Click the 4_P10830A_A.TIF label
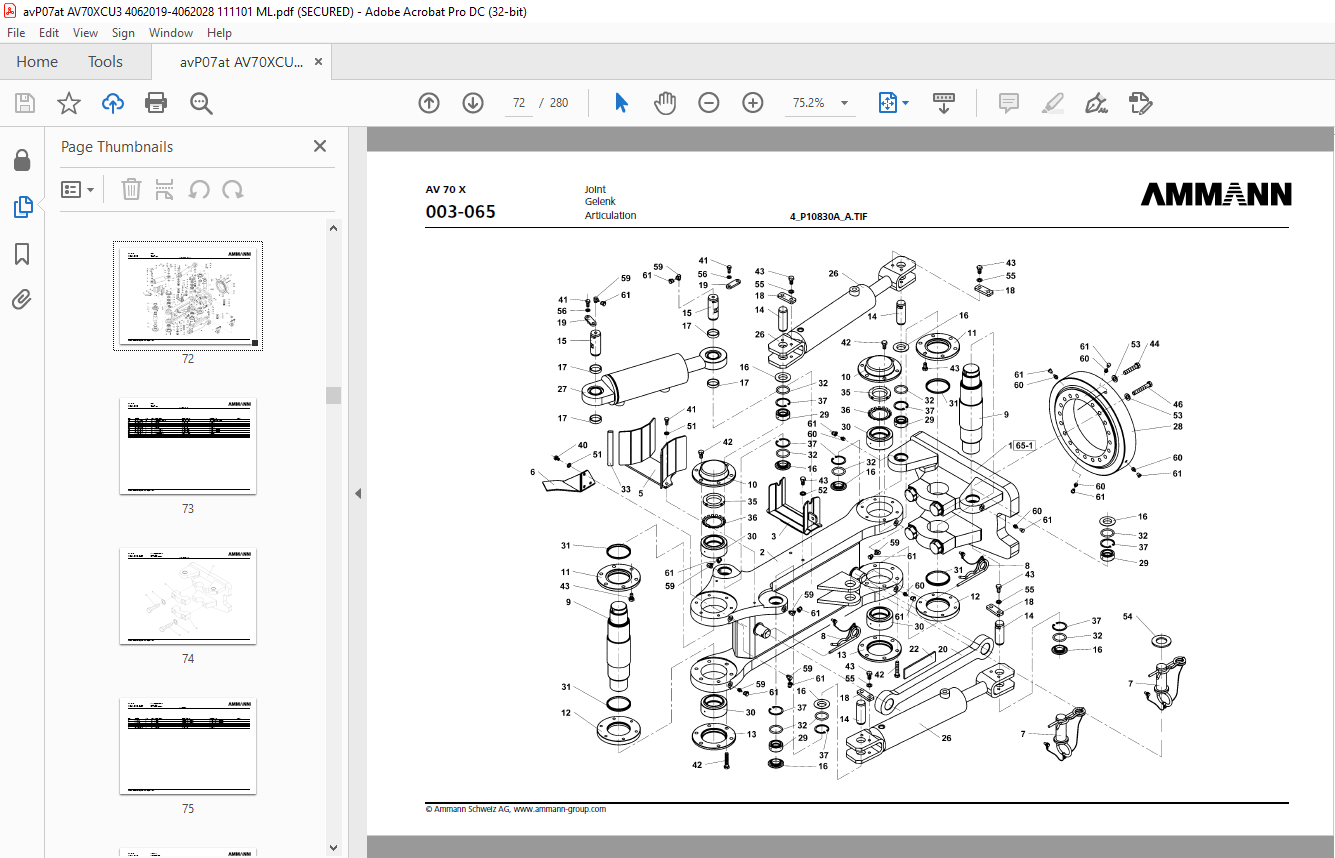This screenshot has width=1335, height=858. [x=829, y=216]
